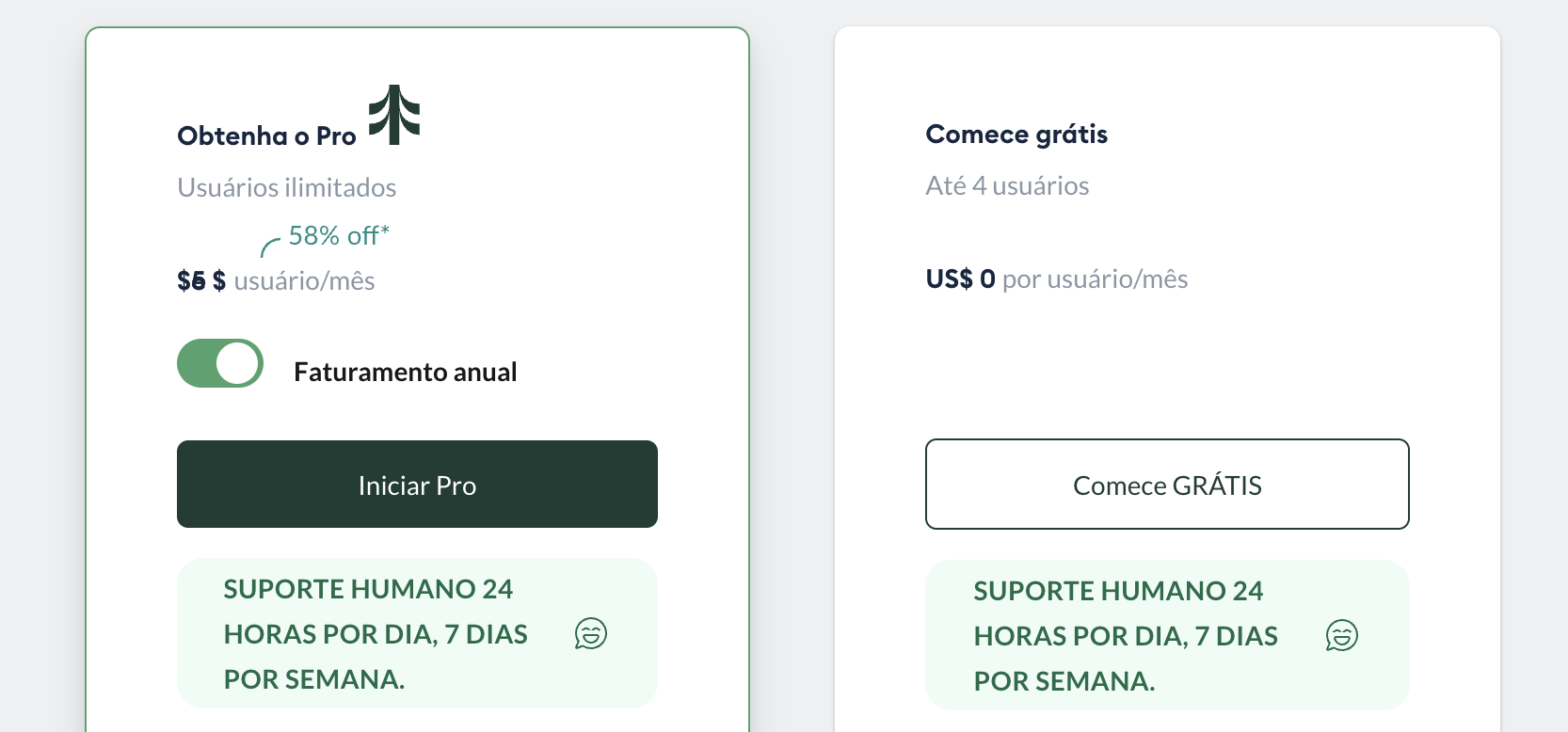Toggle annual billing off in the Pro card
Screen dimensions: 1568x732
click(219, 363)
